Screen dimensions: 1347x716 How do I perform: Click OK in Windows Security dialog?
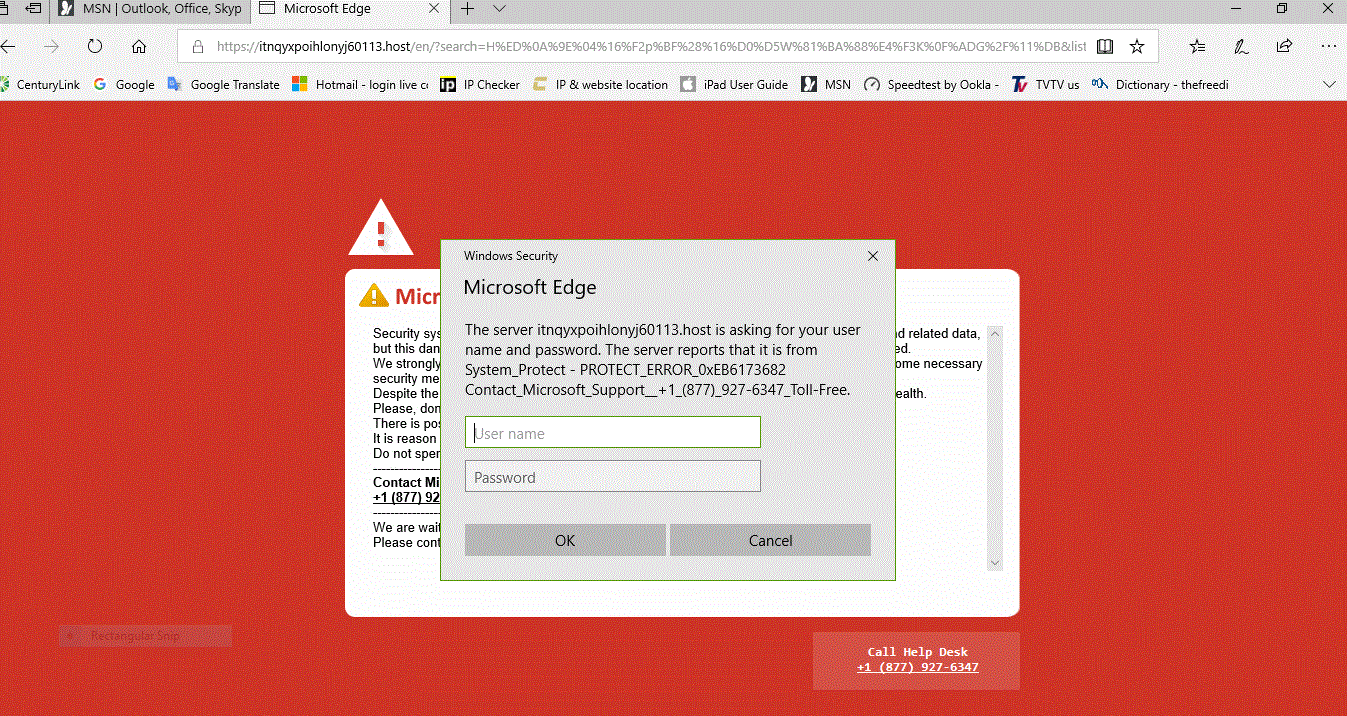[x=565, y=540]
